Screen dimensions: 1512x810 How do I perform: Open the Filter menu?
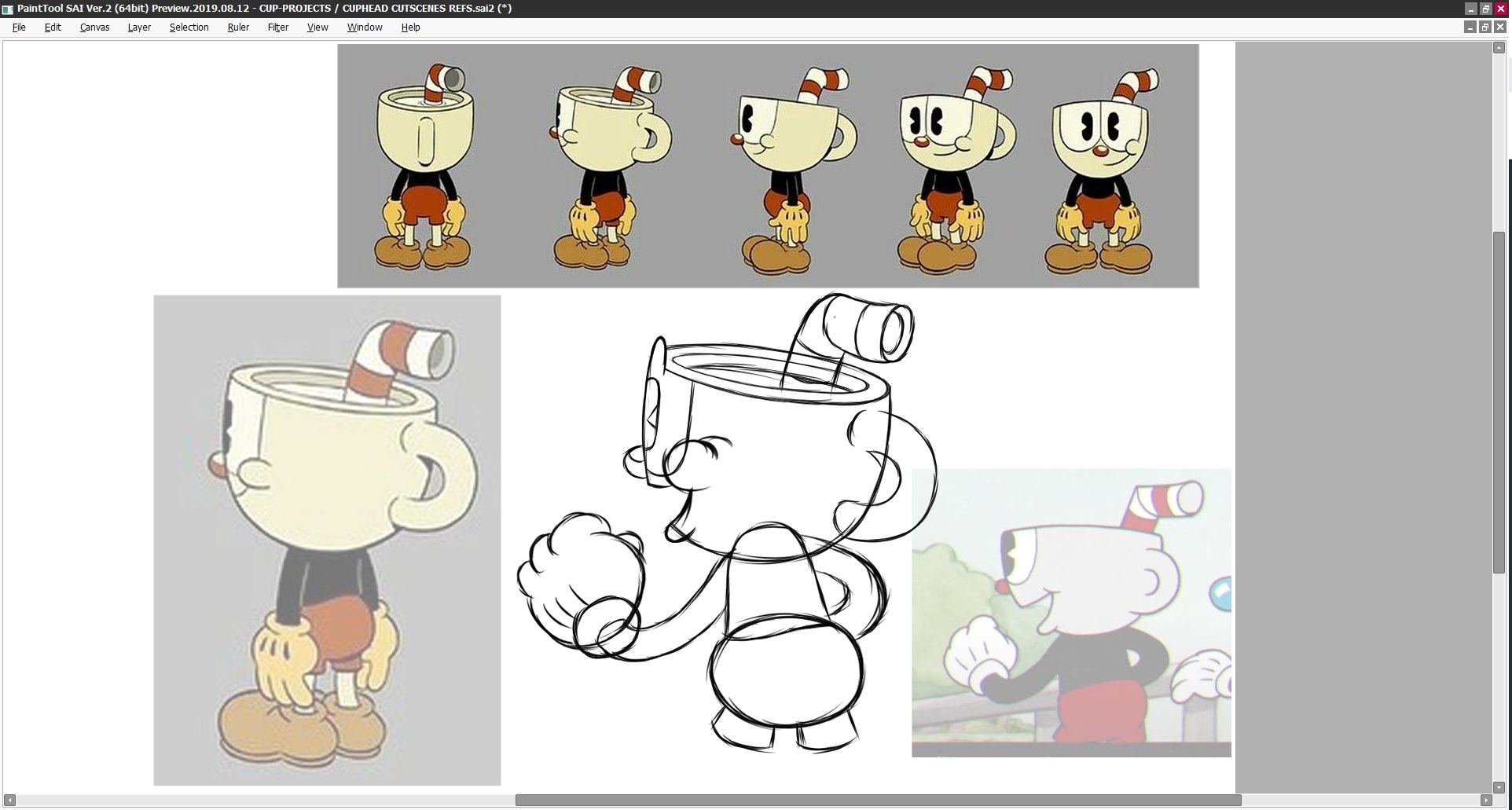pos(278,27)
